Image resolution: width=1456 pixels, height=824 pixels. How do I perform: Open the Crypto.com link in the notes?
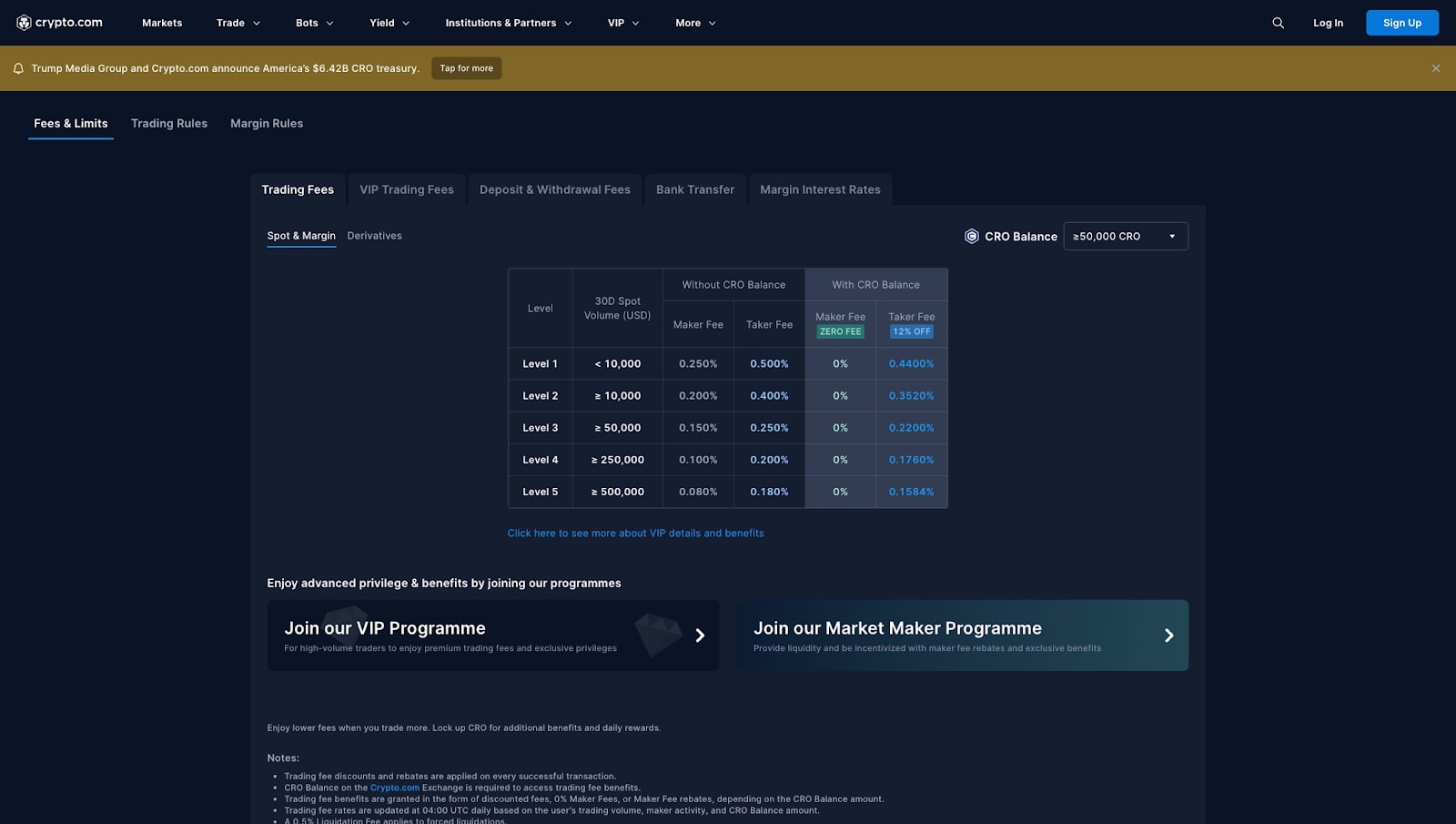pos(394,788)
